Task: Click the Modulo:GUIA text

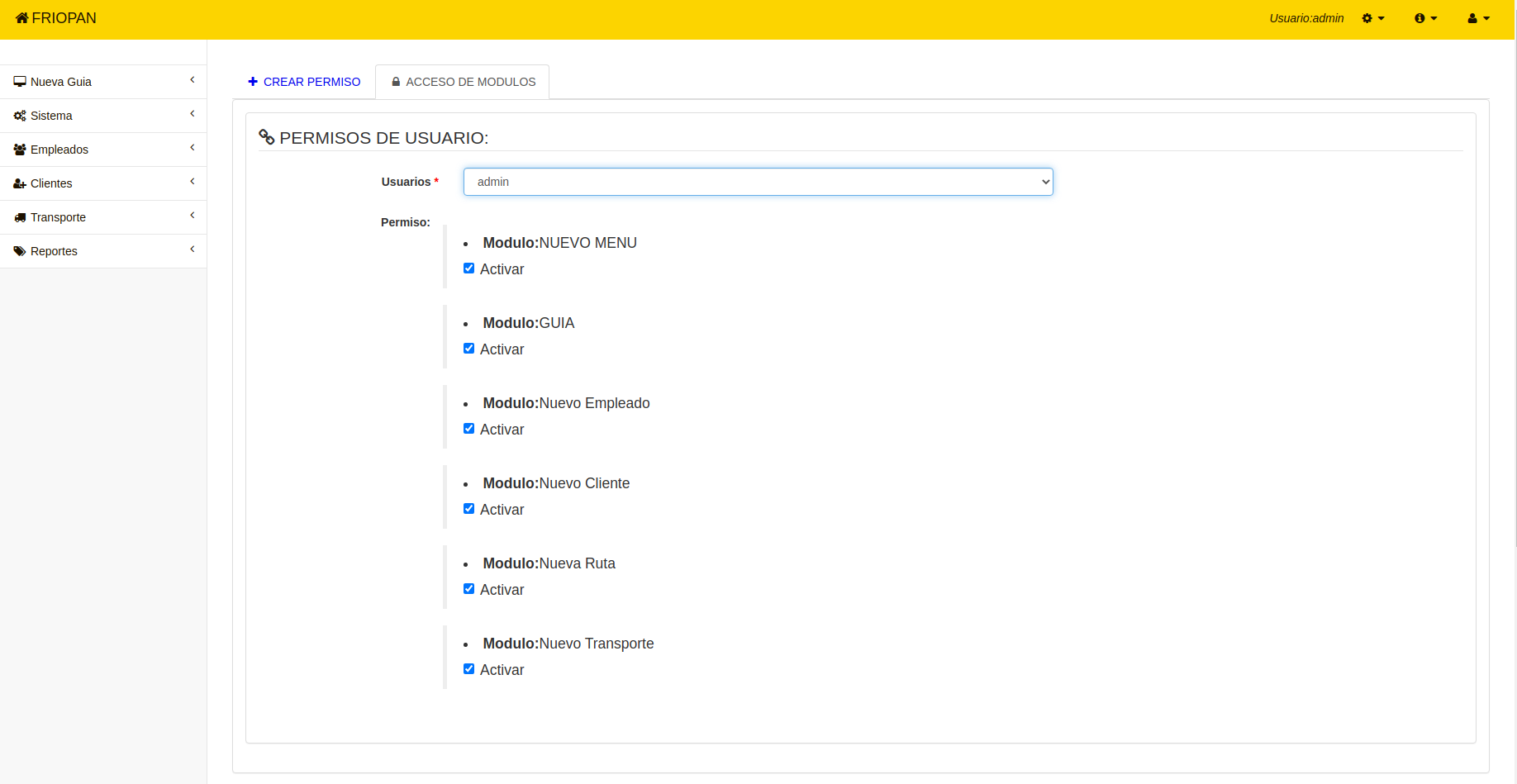Action: coord(529,323)
